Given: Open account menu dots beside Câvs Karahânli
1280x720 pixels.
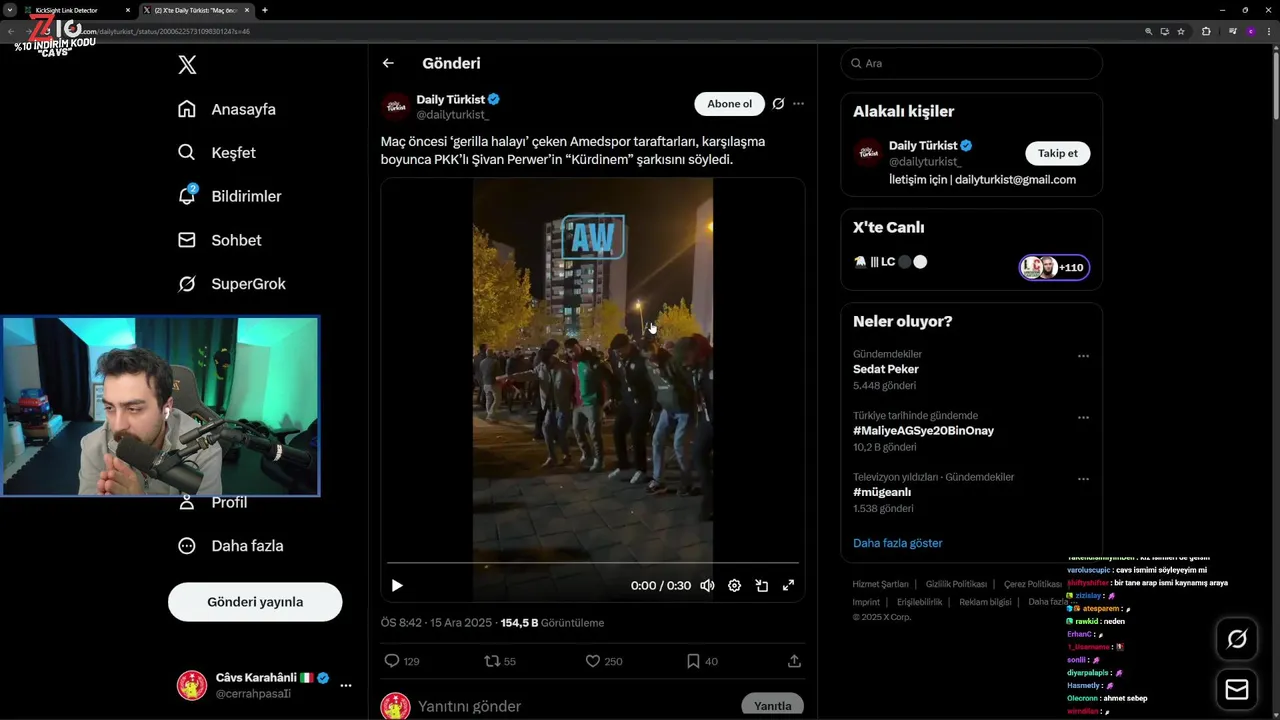Looking at the screenshot, I should (346, 685).
